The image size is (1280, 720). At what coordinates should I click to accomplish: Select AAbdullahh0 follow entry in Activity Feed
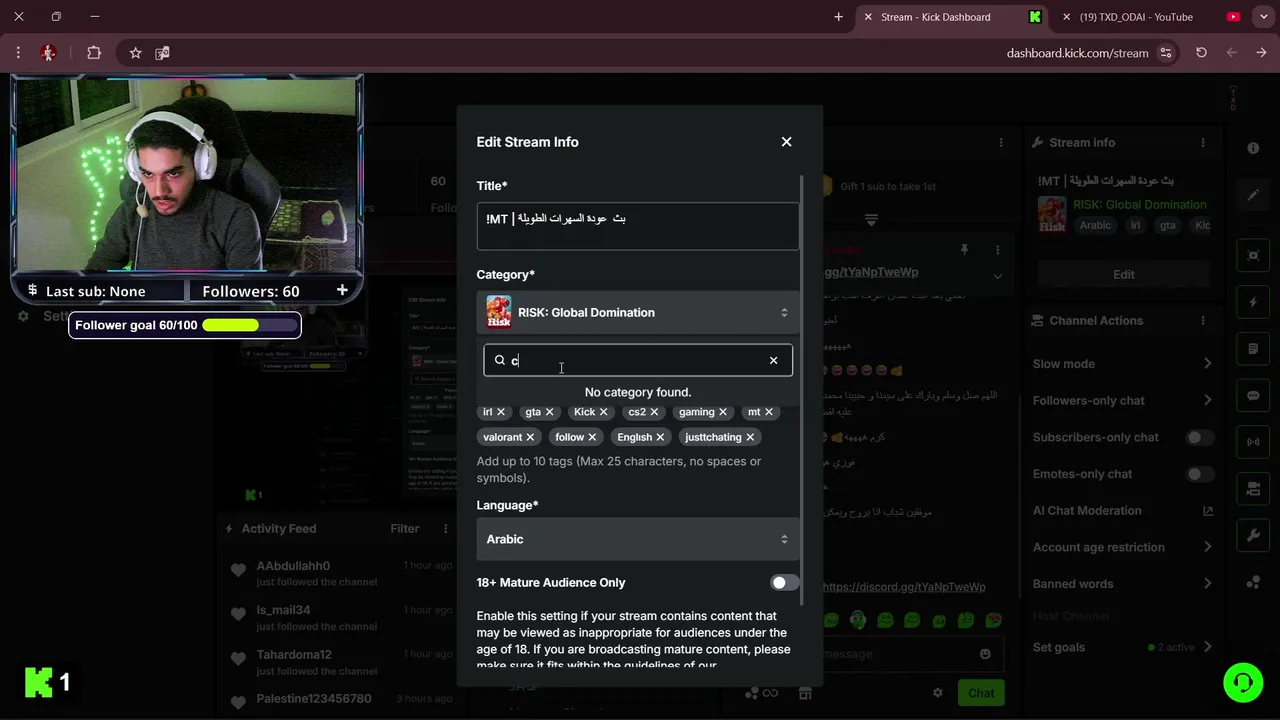(x=340, y=573)
